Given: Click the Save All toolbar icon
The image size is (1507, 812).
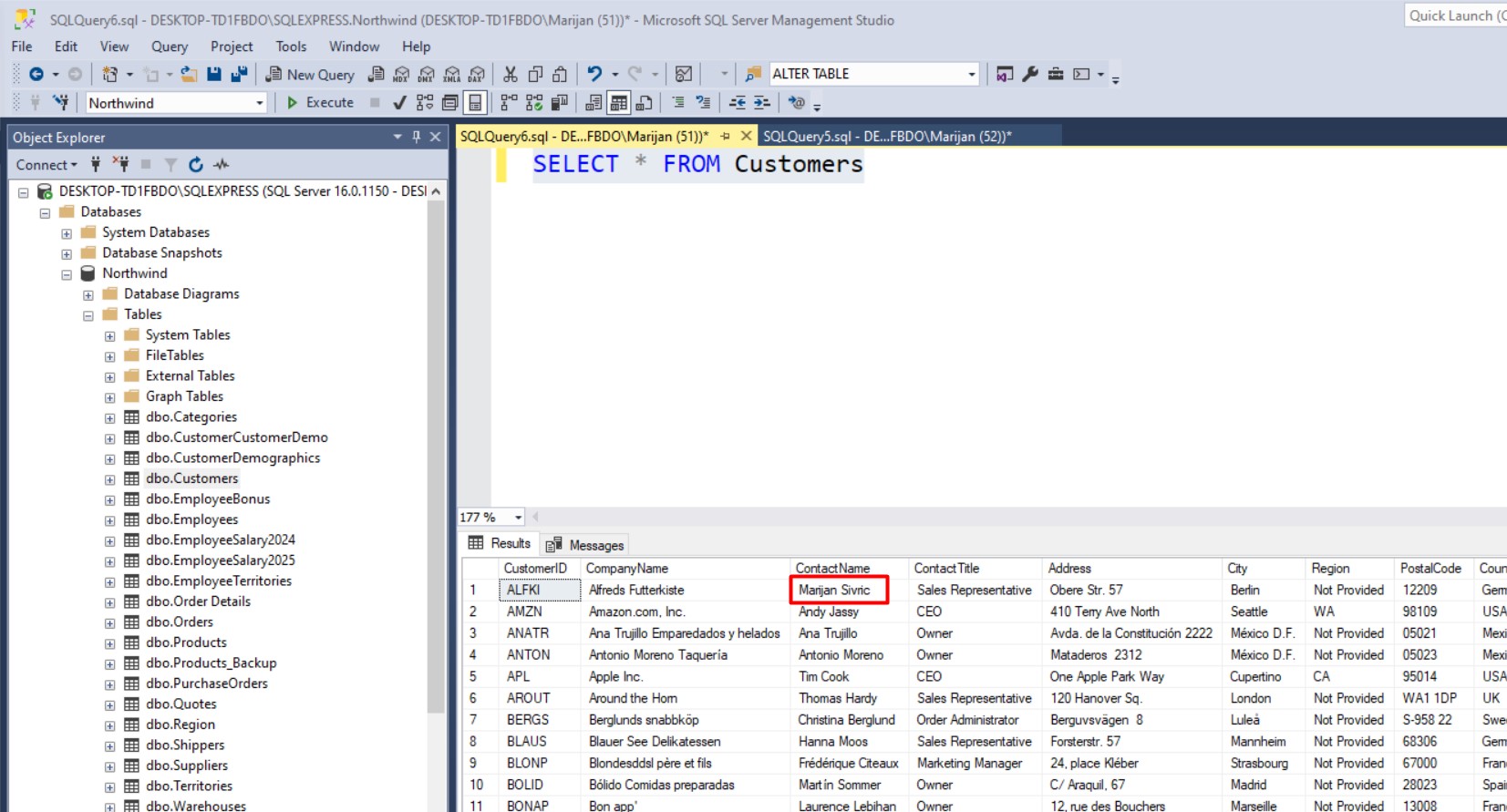Looking at the screenshot, I should click(239, 75).
